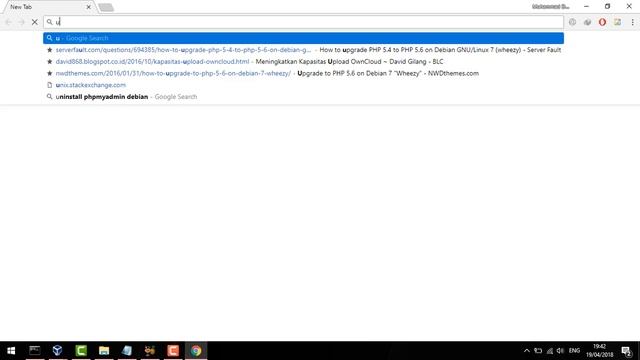
Task: Click the Google Chrome taskbar icon
Action: [196, 351]
